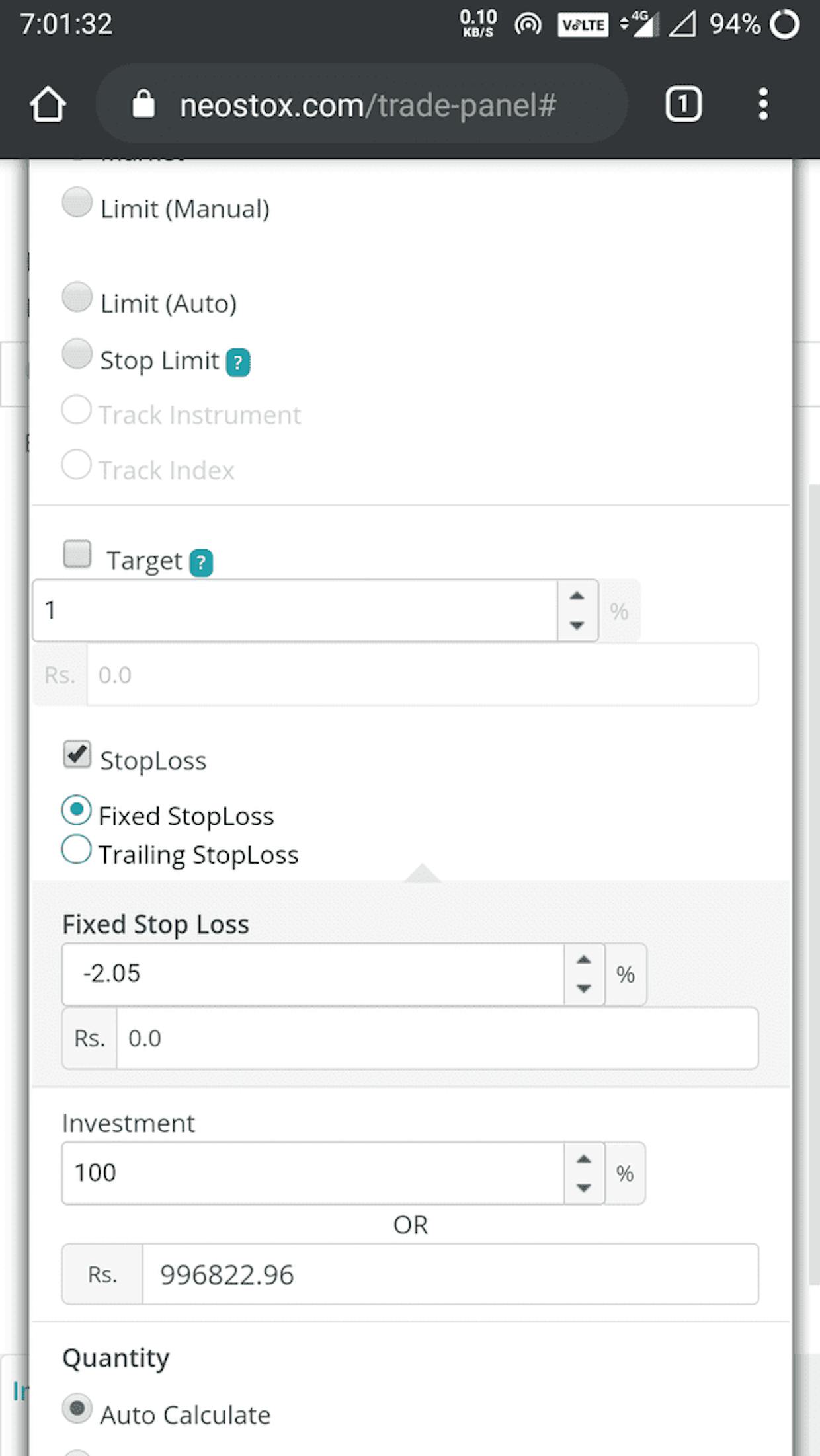
Task: Decrease the Investment percentage value
Action: (x=583, y=1188)
